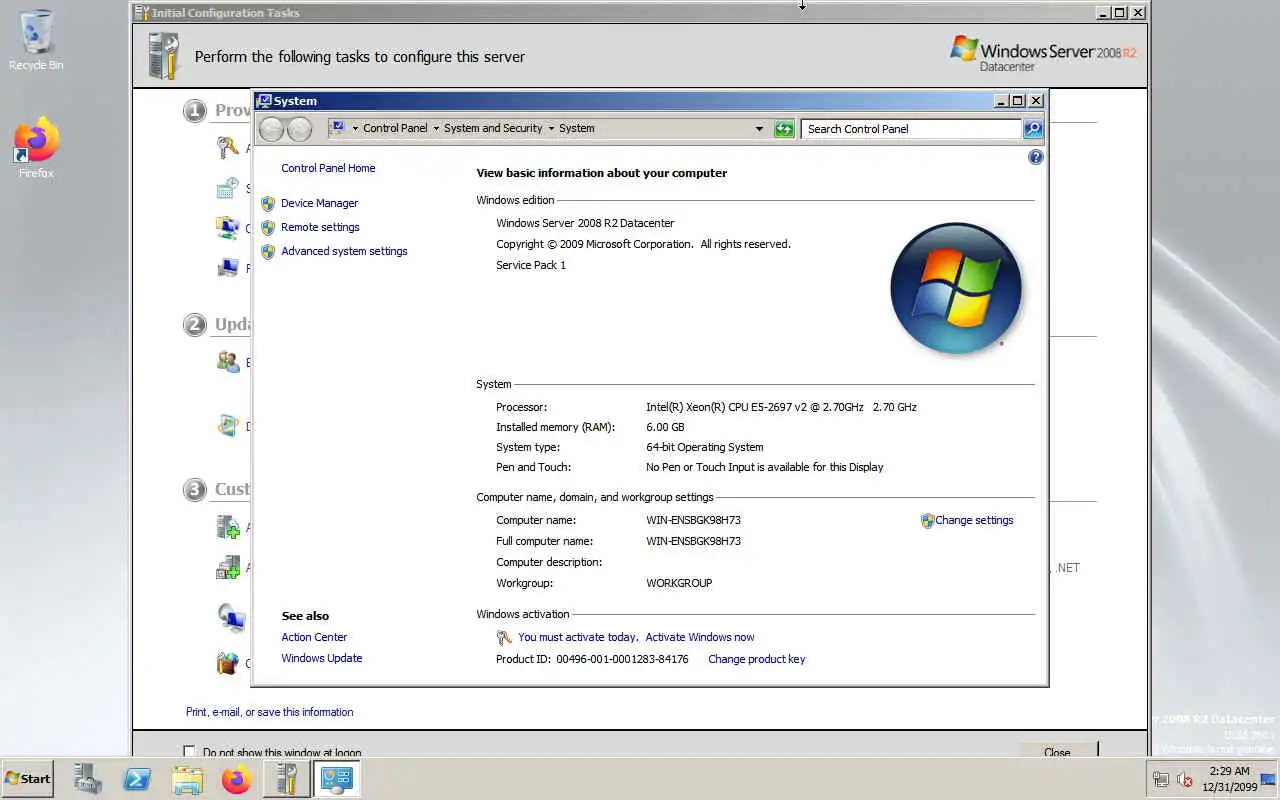Click the taskbar clock showing 2:29 AM
The height and width of the screenshot is (800, 1280).
tap(1229, 779)
